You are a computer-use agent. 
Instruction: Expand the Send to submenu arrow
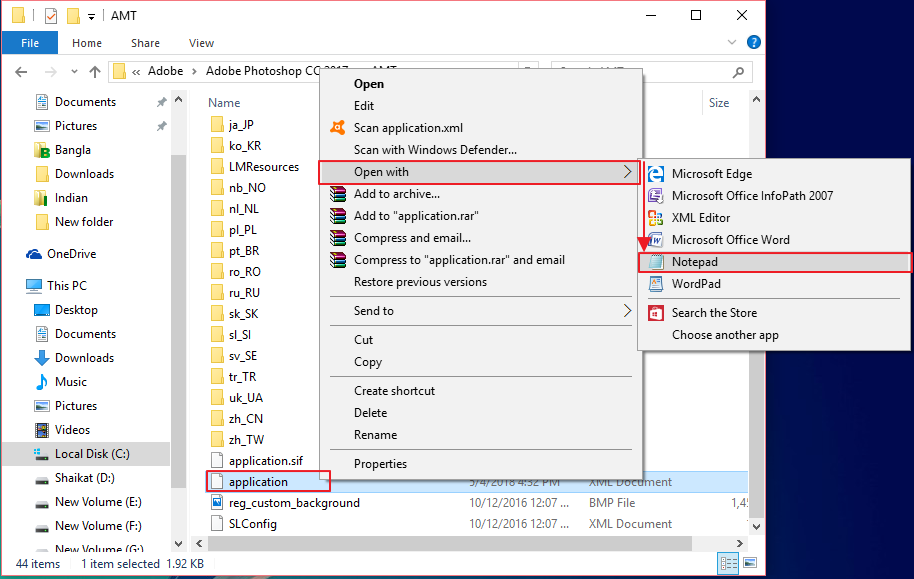627,311
